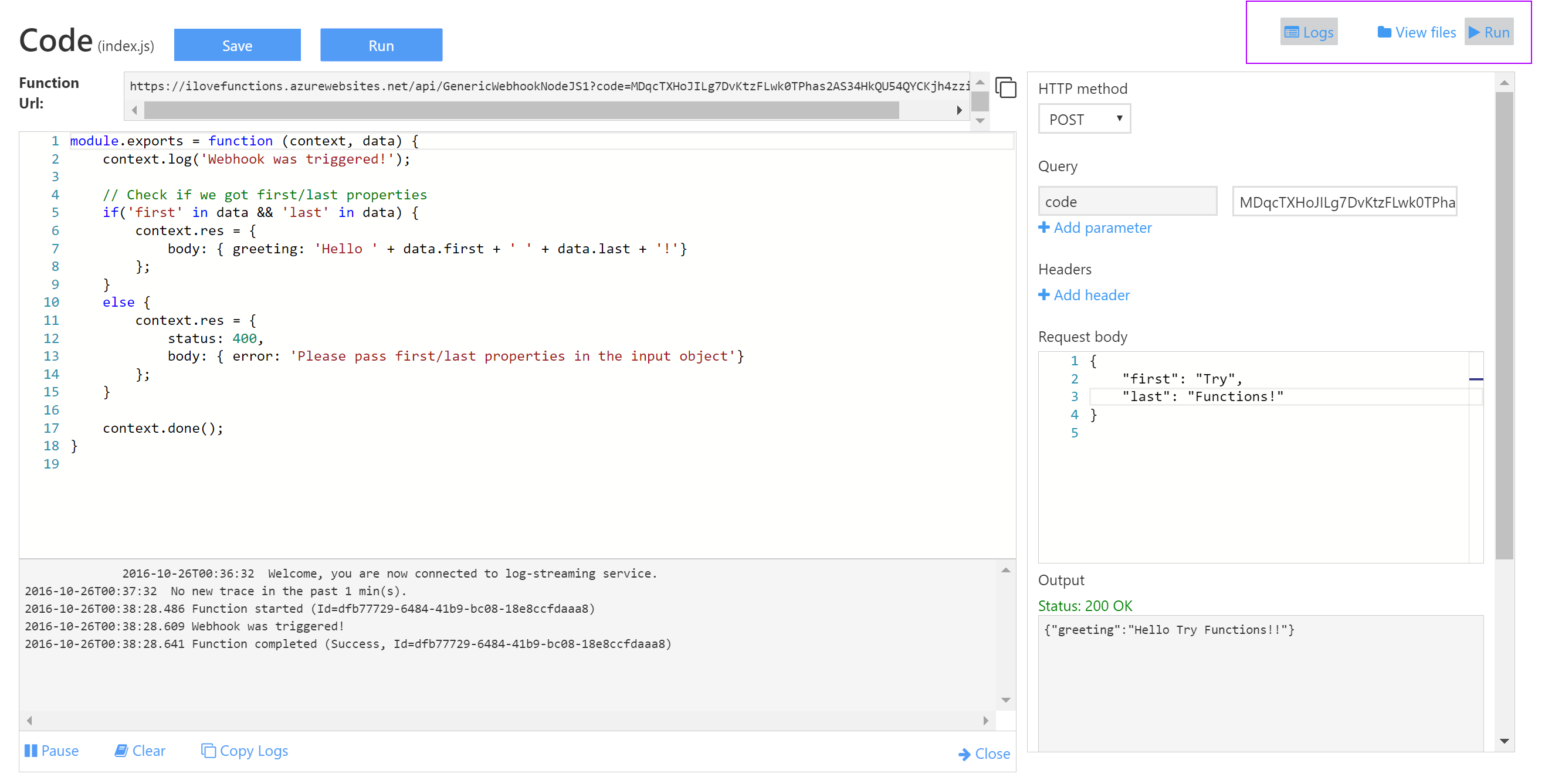This screenshot has width=1545, height=784.
Task: Open View files panel
Action: click(1416, 32)
